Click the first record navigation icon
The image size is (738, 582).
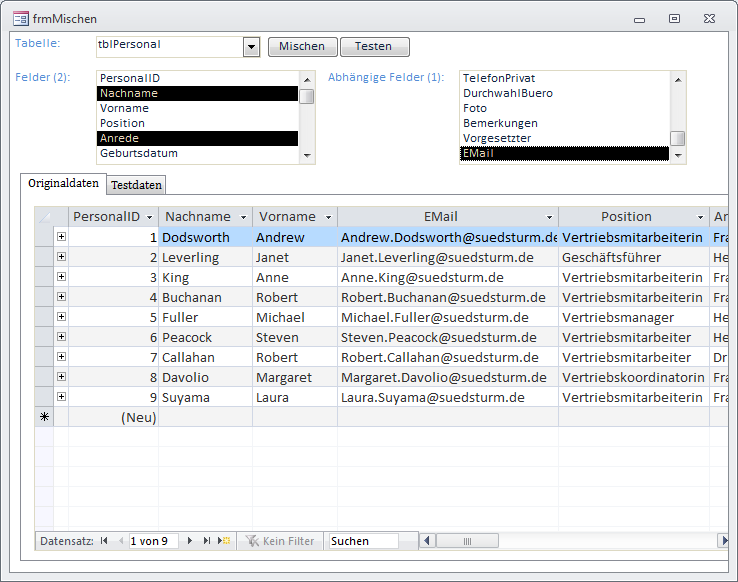pyautogui.click(x=104, y=541)
